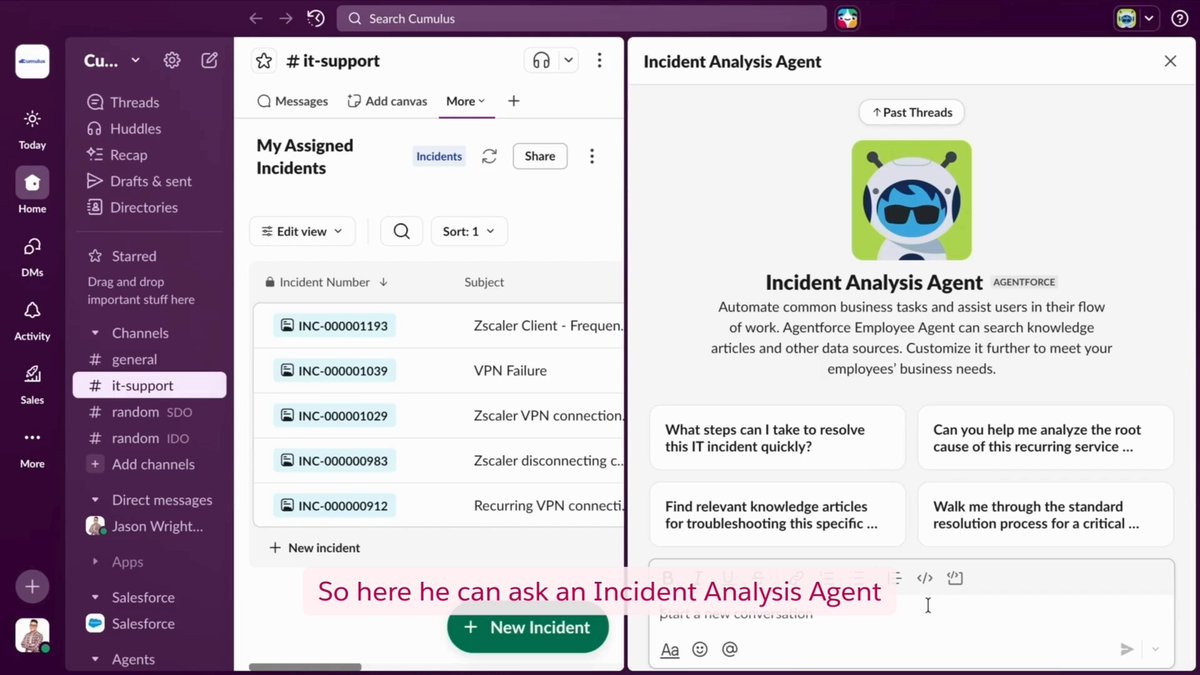
Task: Compose a new message with pencil icon
Action: [x=209, y=60]
